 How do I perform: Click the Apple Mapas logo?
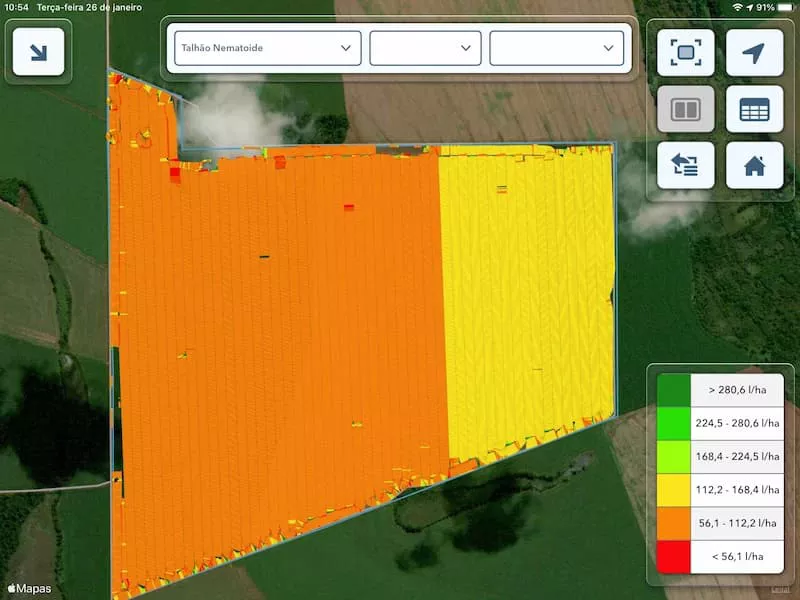(29, 588)
